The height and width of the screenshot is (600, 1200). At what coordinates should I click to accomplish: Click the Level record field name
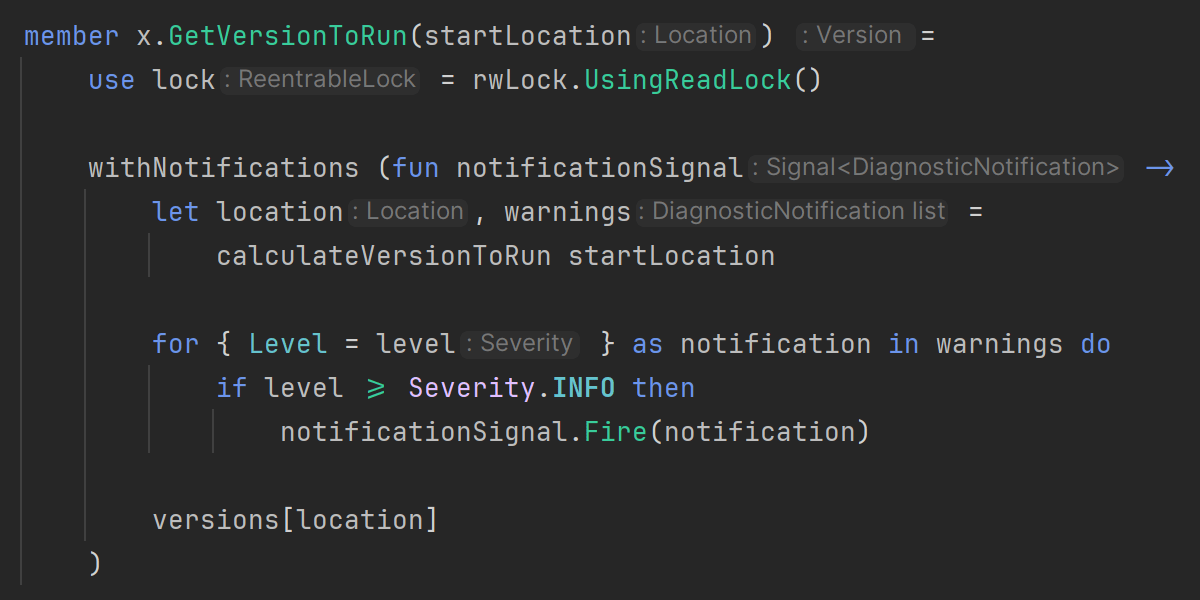coord(288,344)
